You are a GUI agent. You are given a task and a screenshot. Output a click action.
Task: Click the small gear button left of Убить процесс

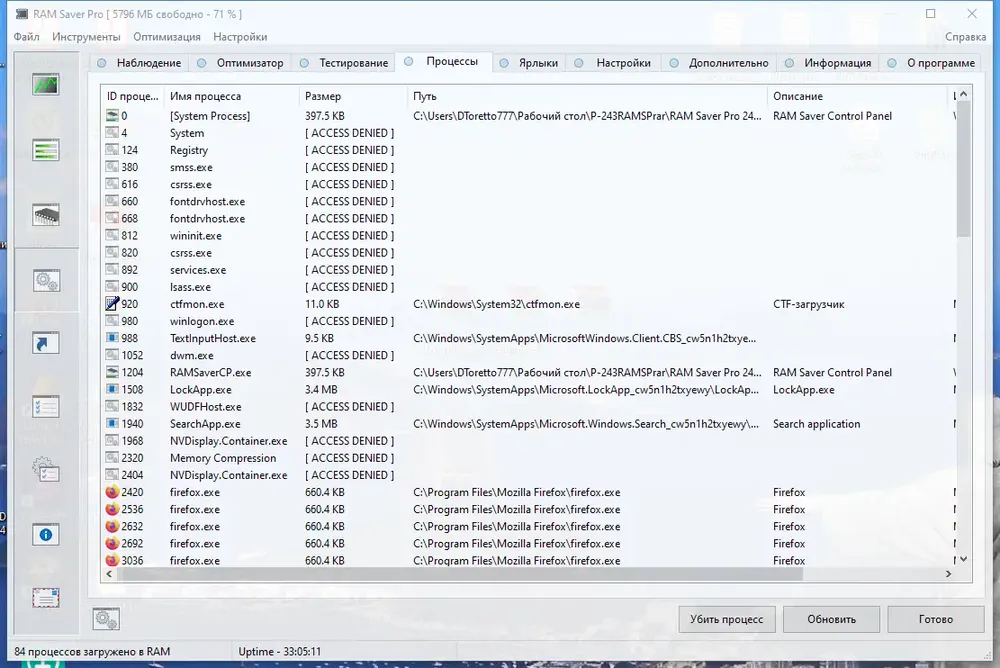click(107, 619)
